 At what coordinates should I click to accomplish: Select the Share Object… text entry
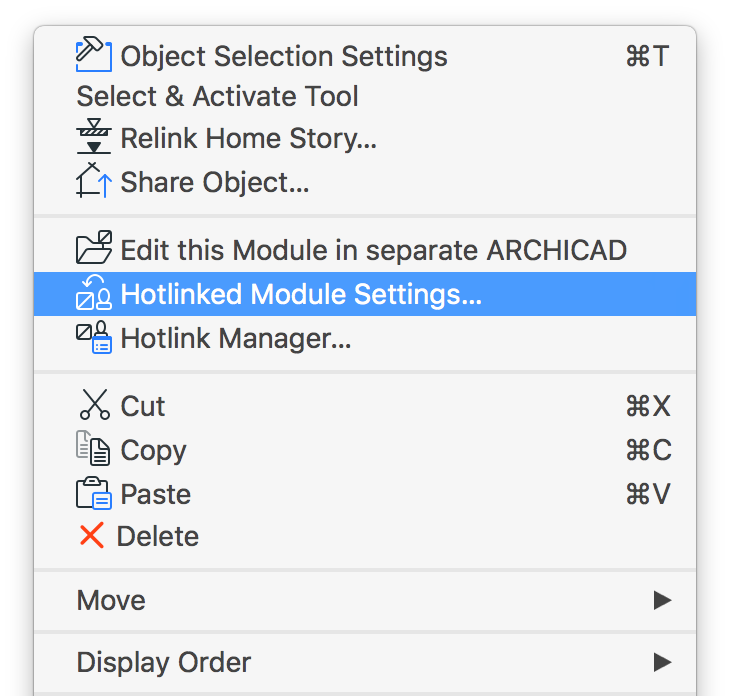215,182
